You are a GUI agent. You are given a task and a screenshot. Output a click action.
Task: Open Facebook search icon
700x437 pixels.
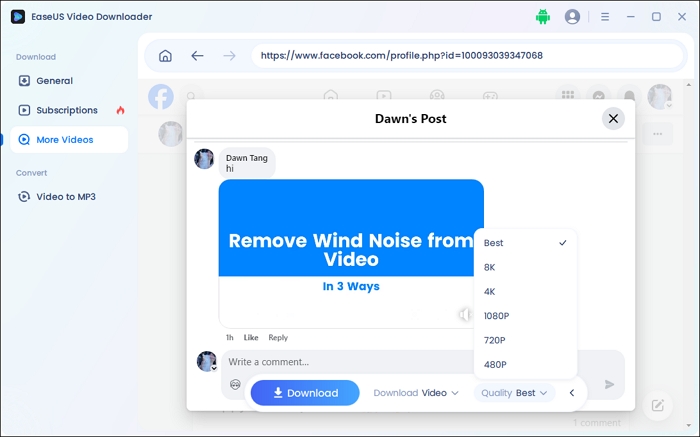coord(191,96)
